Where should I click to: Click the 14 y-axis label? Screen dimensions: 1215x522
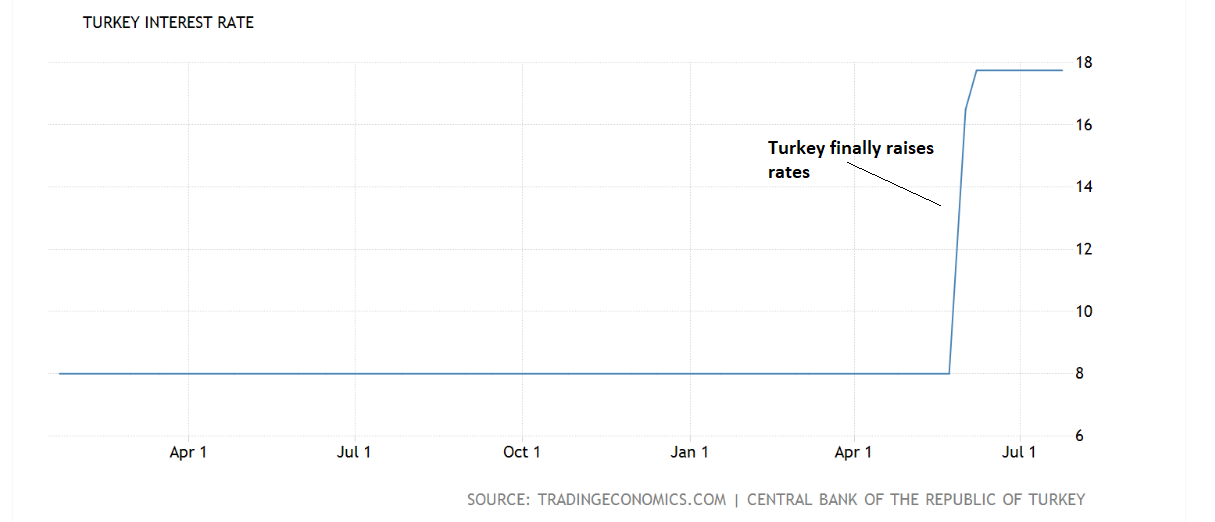1083,187
